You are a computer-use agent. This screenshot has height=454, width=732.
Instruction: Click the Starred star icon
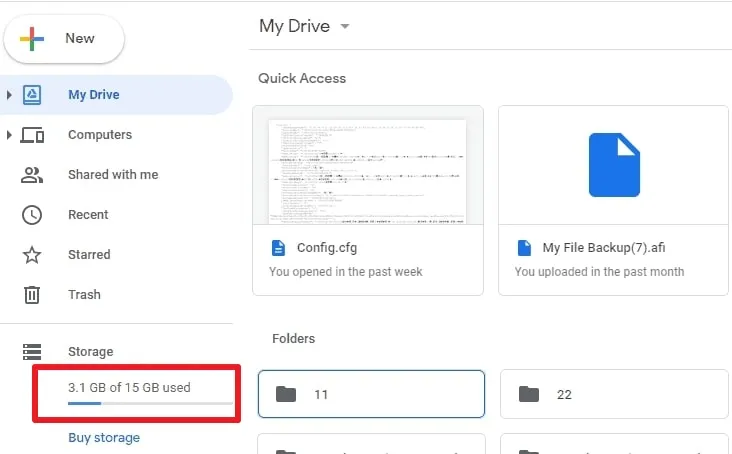click(32, 255)
